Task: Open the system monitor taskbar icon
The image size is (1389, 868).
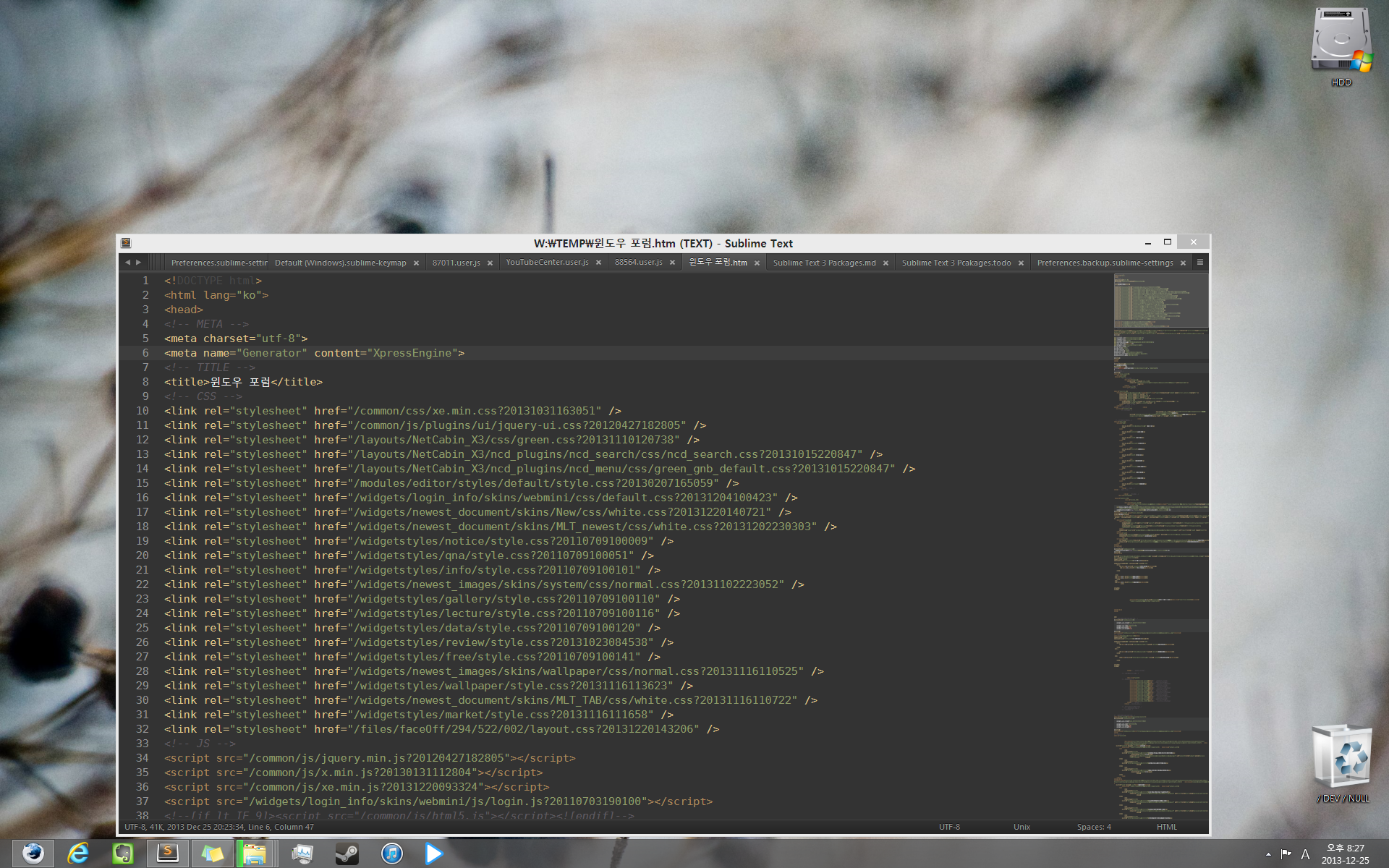Action: coord(302,854)
